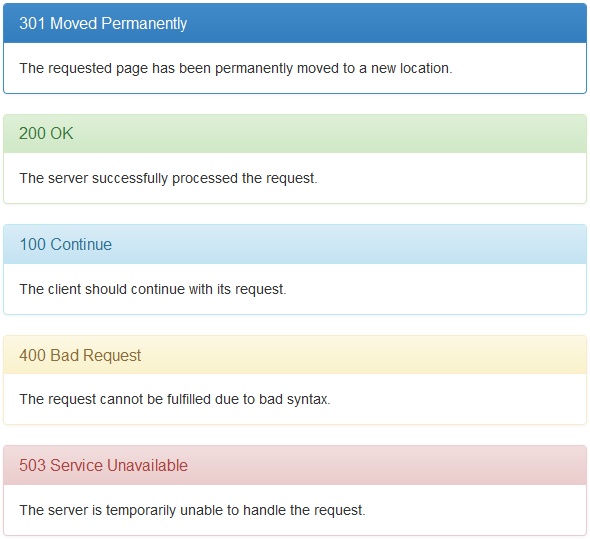Click the word 'Unavailable' in the last heading

147,466
